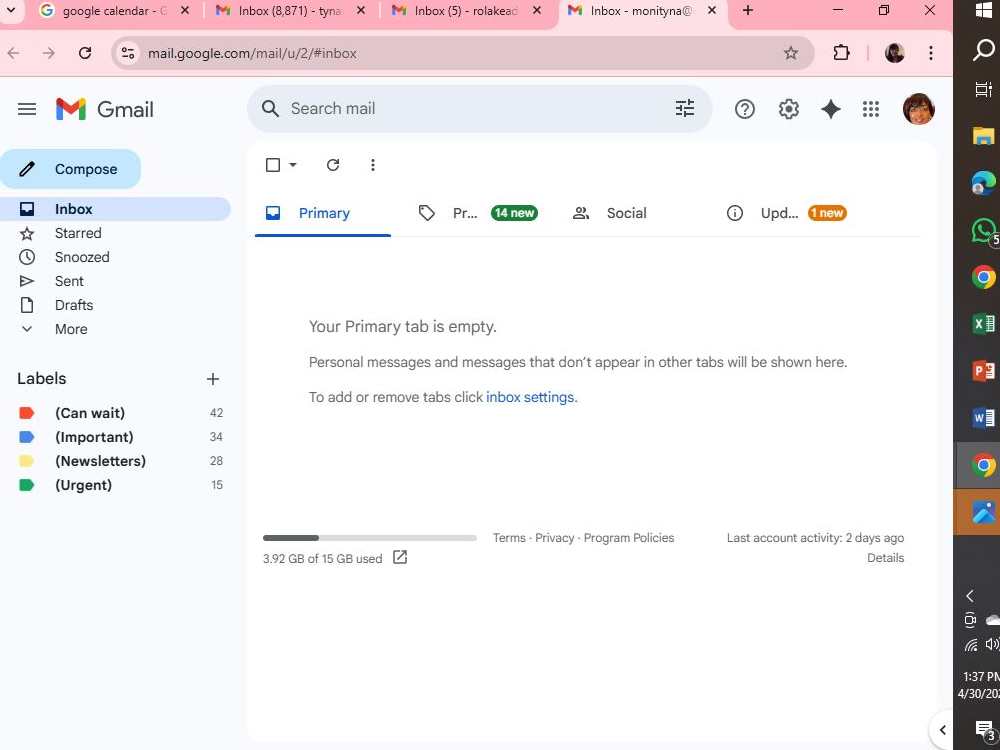Open the Google account profile picture
1000x750 pixels.
click(x=918, y=109)
